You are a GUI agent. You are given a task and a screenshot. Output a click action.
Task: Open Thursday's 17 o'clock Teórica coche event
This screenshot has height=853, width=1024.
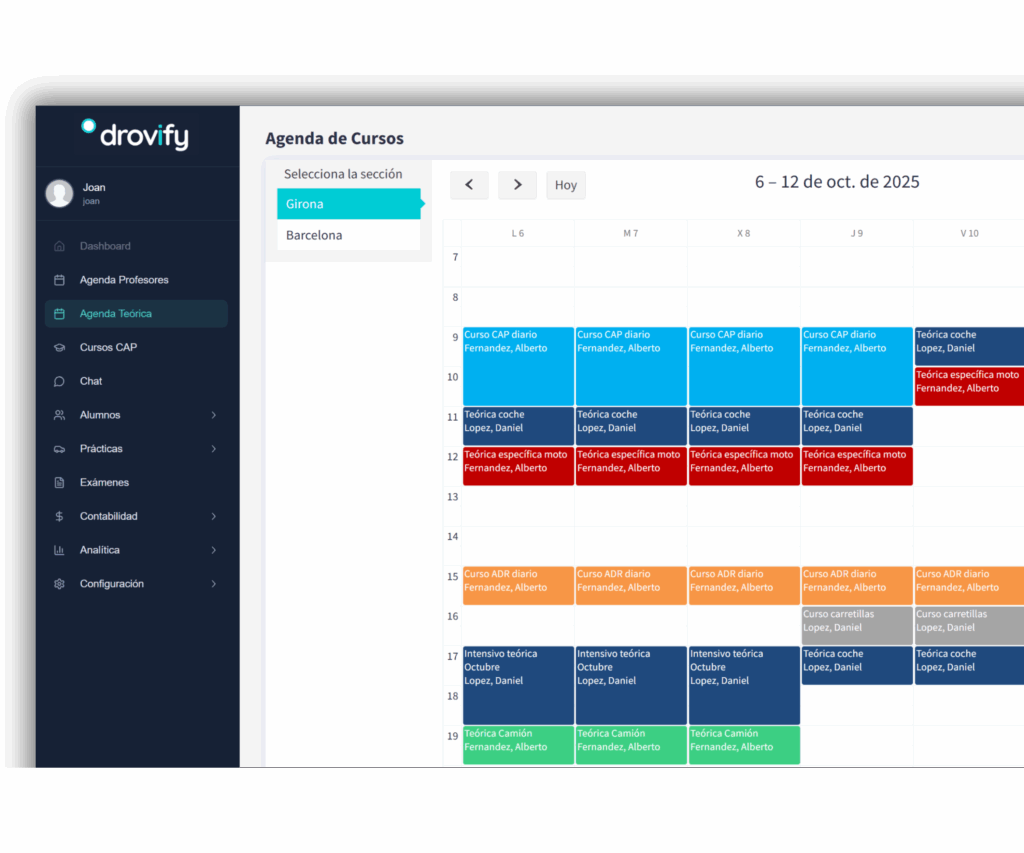point(857,666)
